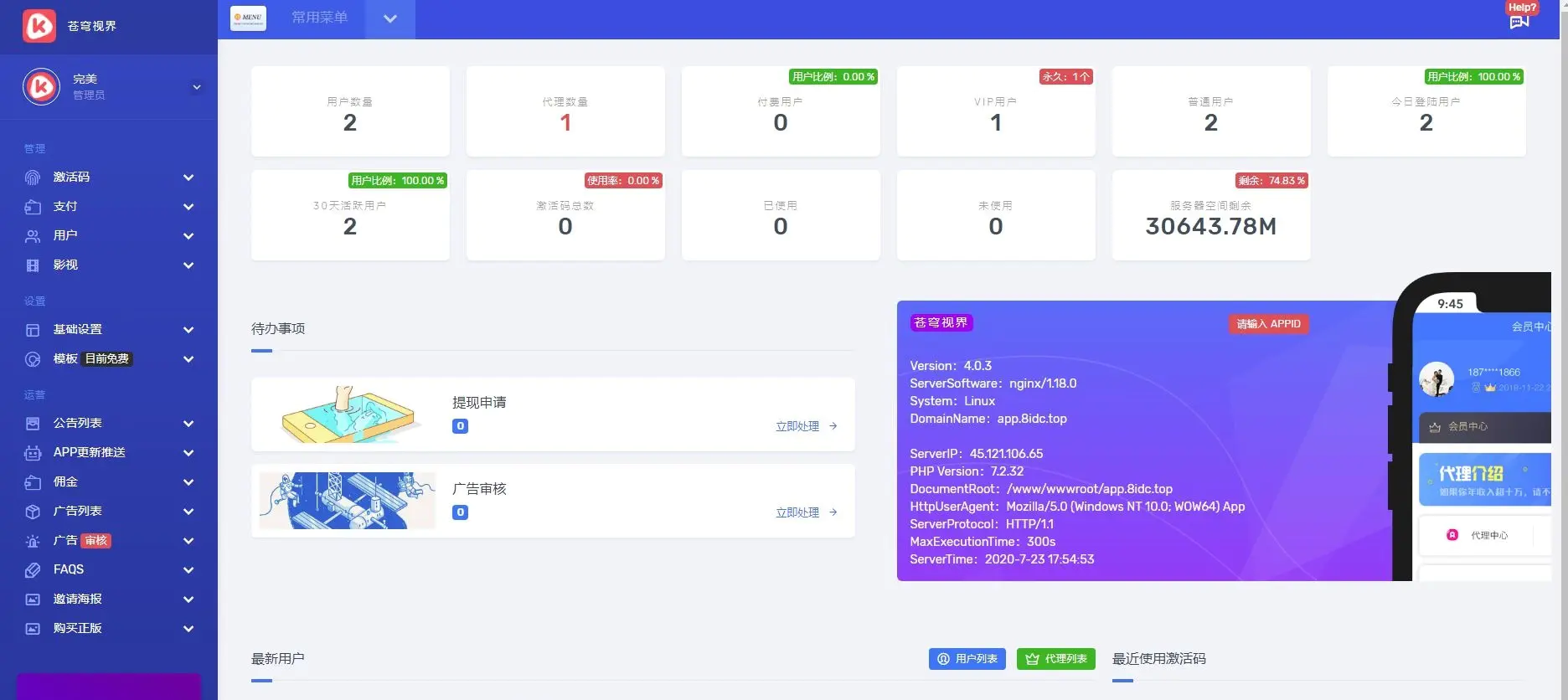The width and height of the screenshot is (1568, 700).
Task: Expand the 模板 menu chevron
Action: (188, 359)
